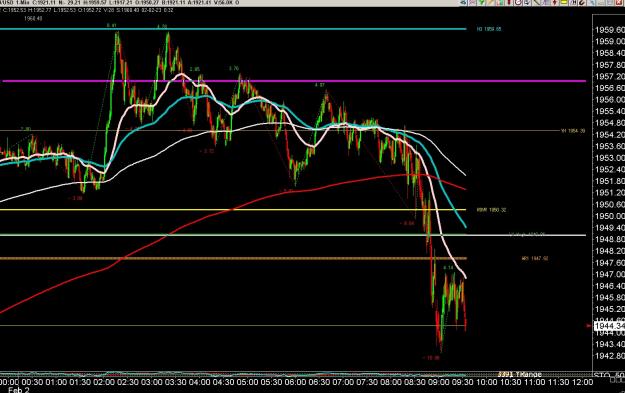Screen dimensions: 625x393
Task: Click the 1959.00 price axis label
Action: [x=610, y=41]
